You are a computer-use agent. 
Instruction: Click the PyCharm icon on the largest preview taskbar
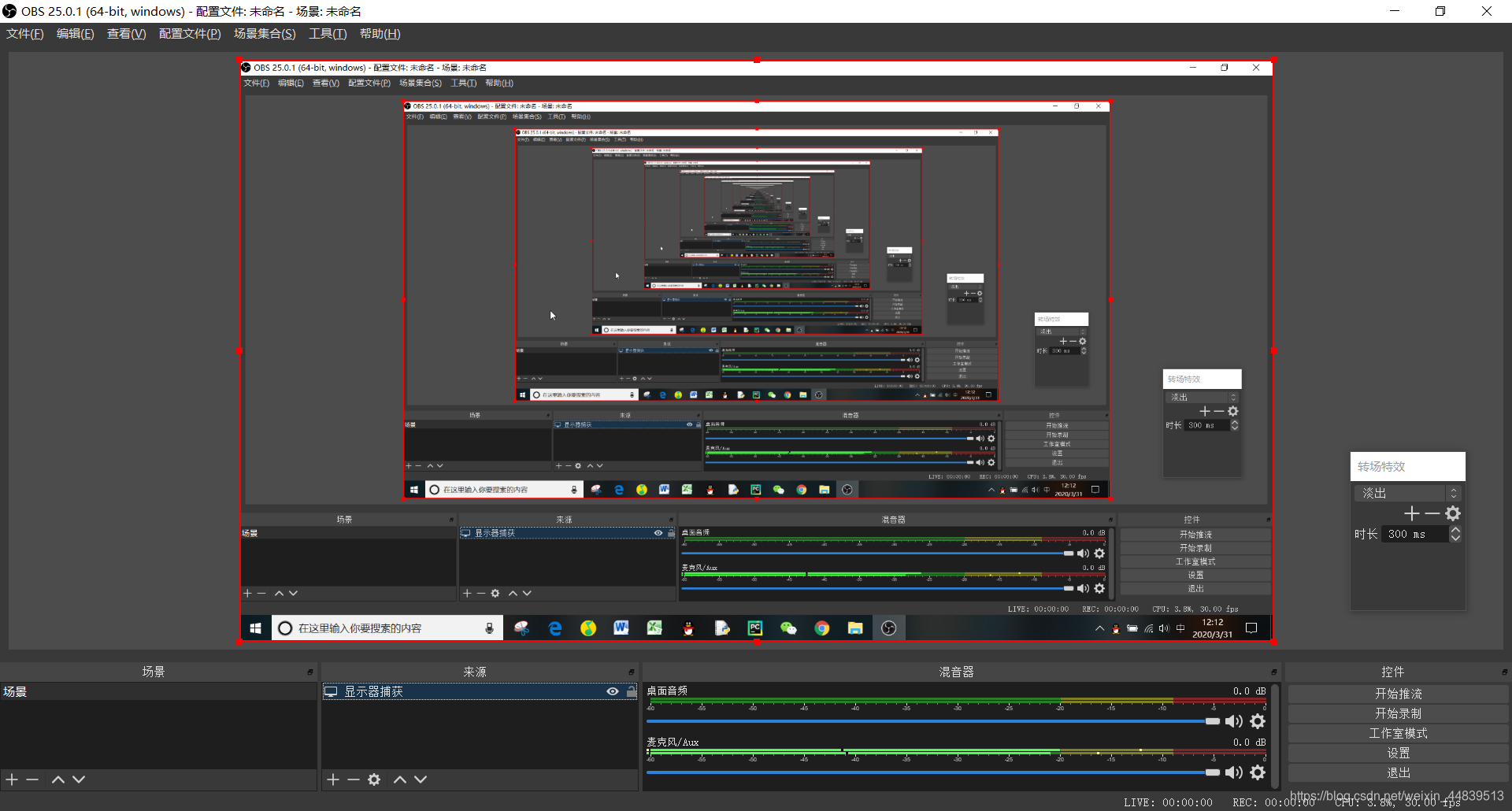[755, 628]
